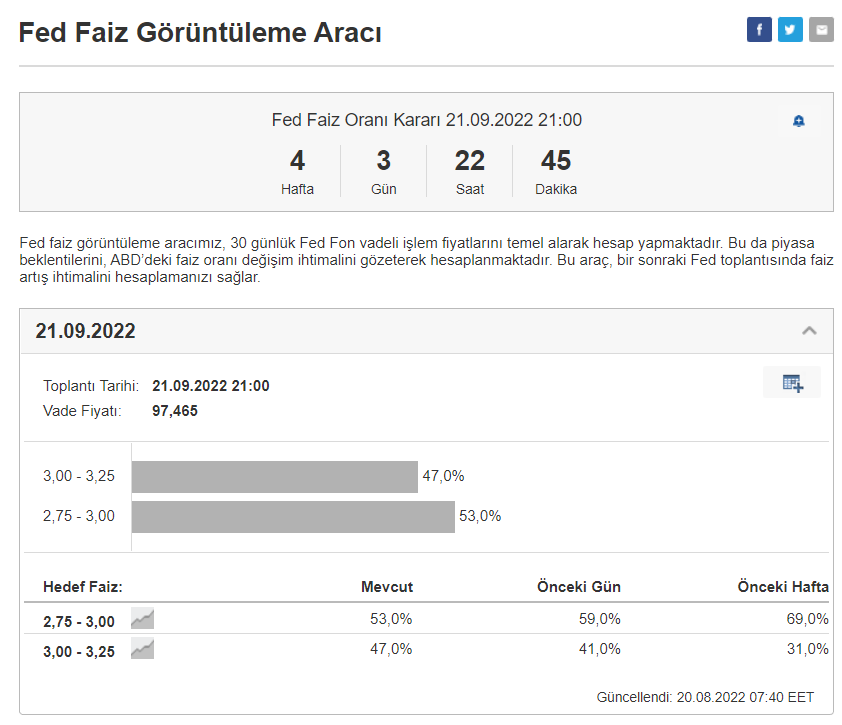Click the Hedef Faiz column header
842x725 pixels.
[82, 587]
